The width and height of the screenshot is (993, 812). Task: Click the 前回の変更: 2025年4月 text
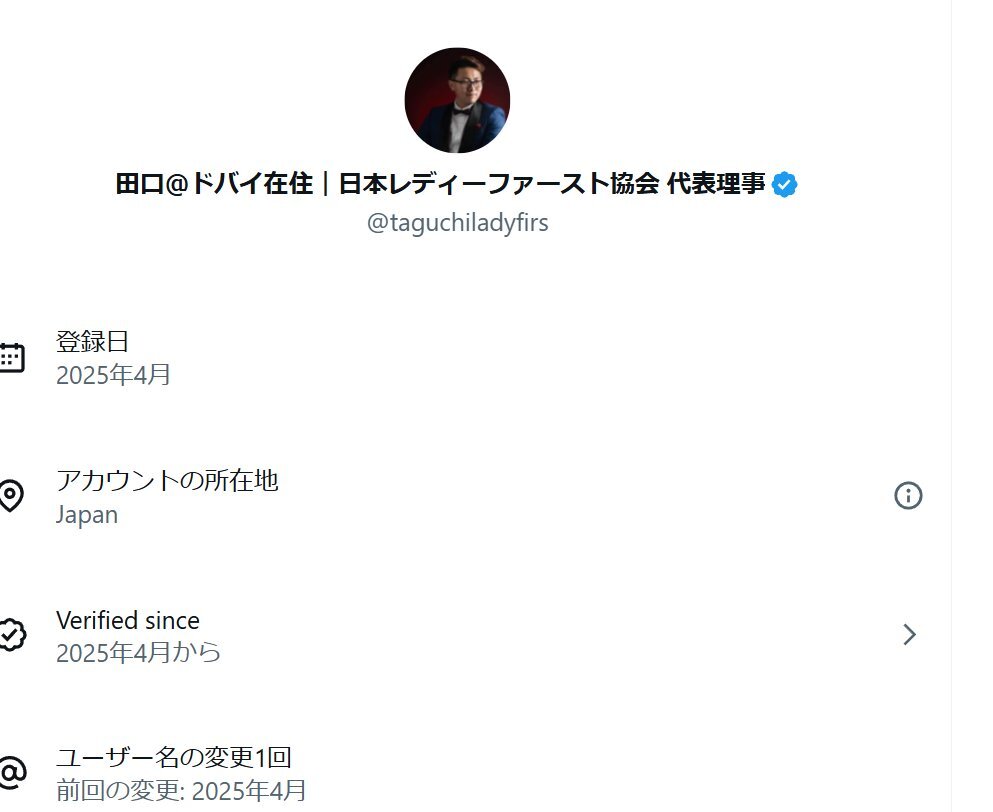(x=181, y=791)
